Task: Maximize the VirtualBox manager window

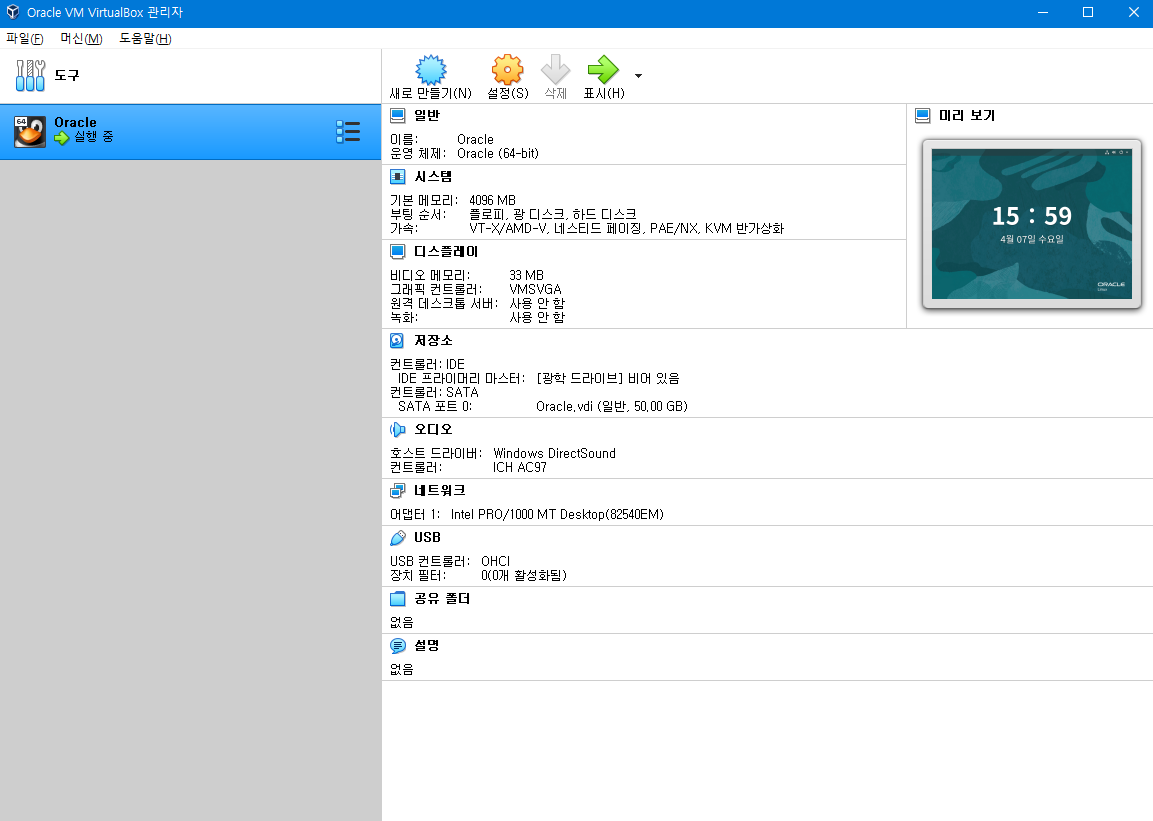Action: point(1088,12)
